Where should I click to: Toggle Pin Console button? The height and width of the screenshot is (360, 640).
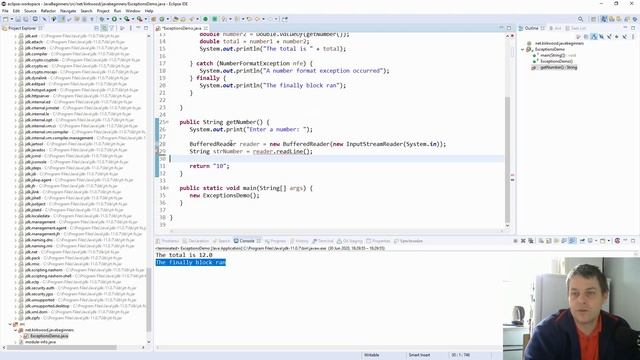[582, 241]
